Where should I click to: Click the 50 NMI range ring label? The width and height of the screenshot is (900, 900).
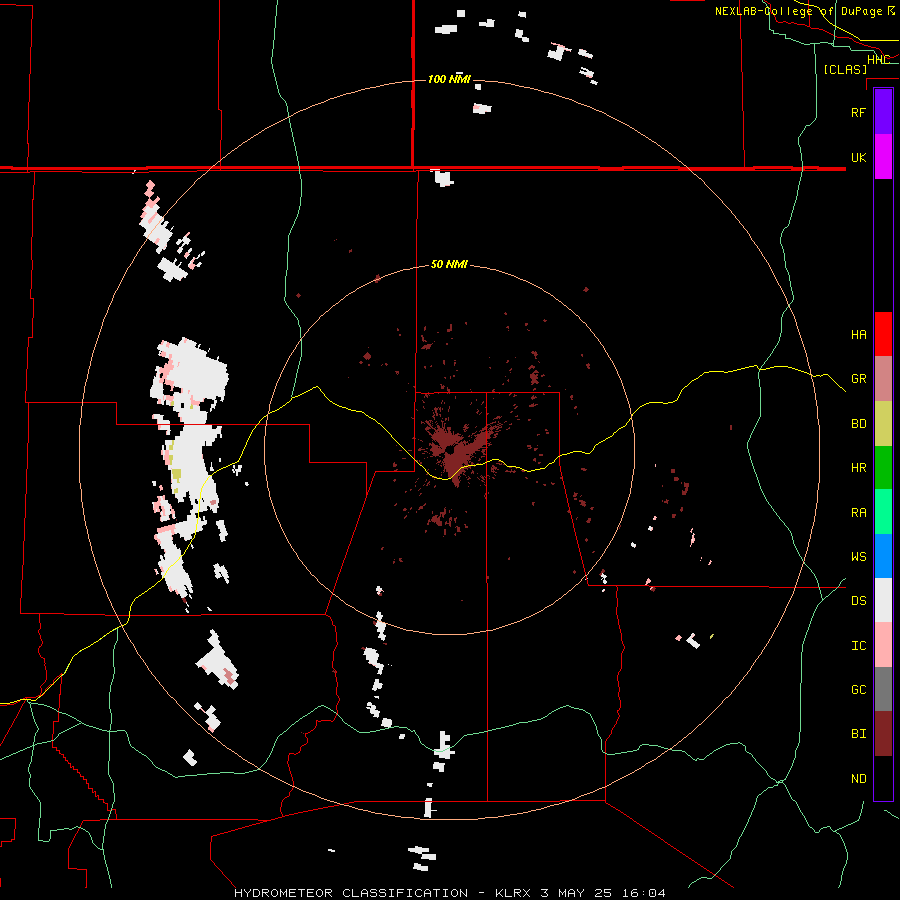449,265
